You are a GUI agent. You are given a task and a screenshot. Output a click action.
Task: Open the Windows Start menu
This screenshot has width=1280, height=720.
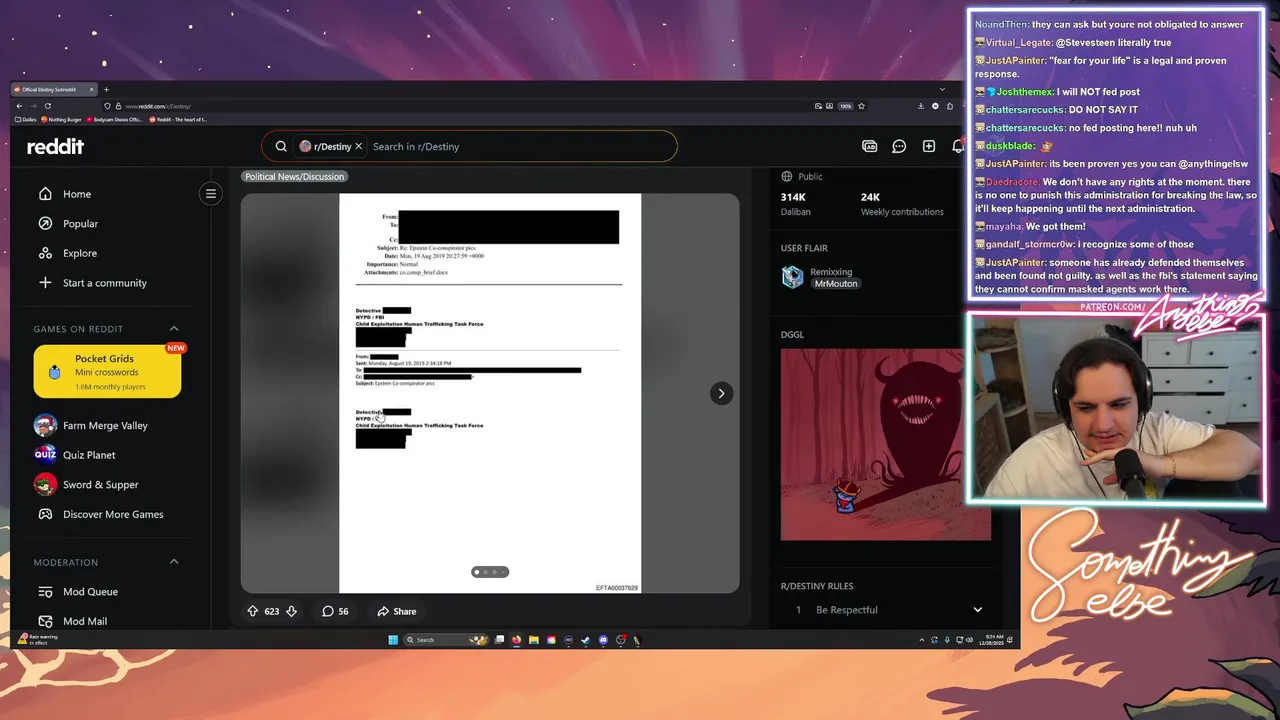(x=393, y=640)
